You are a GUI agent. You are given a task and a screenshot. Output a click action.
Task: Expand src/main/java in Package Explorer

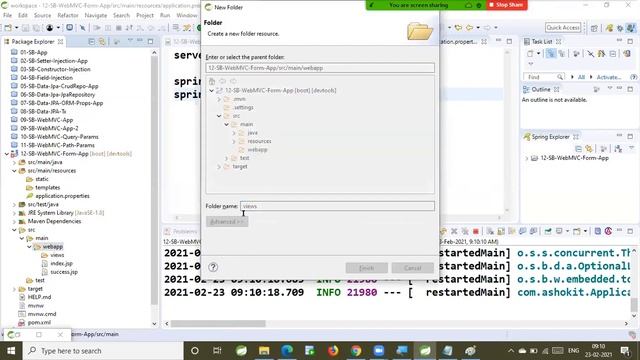(x=14, y=162)
